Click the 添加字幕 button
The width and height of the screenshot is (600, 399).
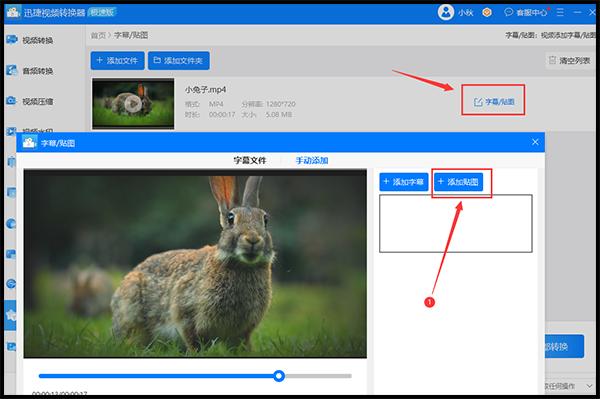point(404,182)
